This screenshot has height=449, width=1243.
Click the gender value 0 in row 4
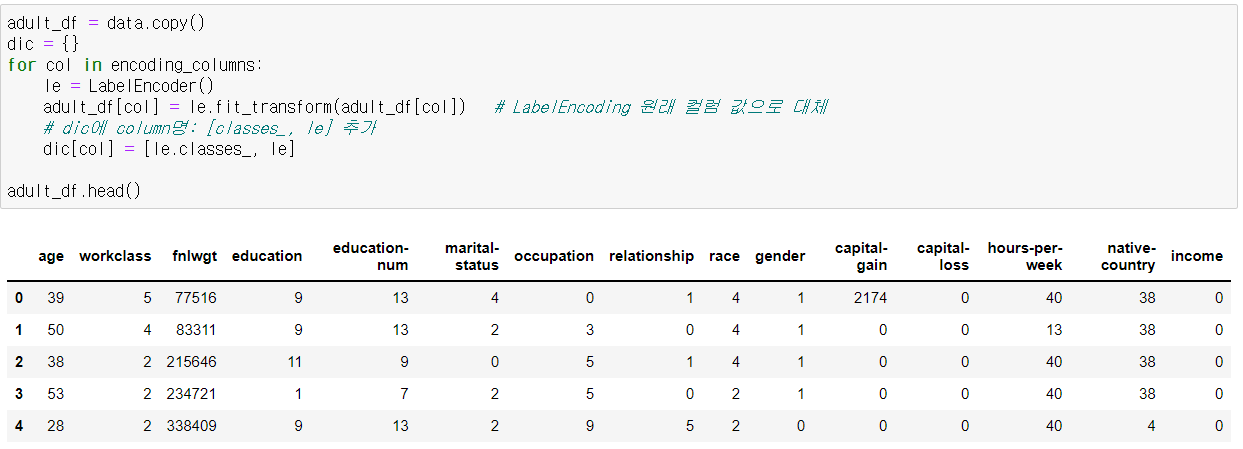(800, 426)
